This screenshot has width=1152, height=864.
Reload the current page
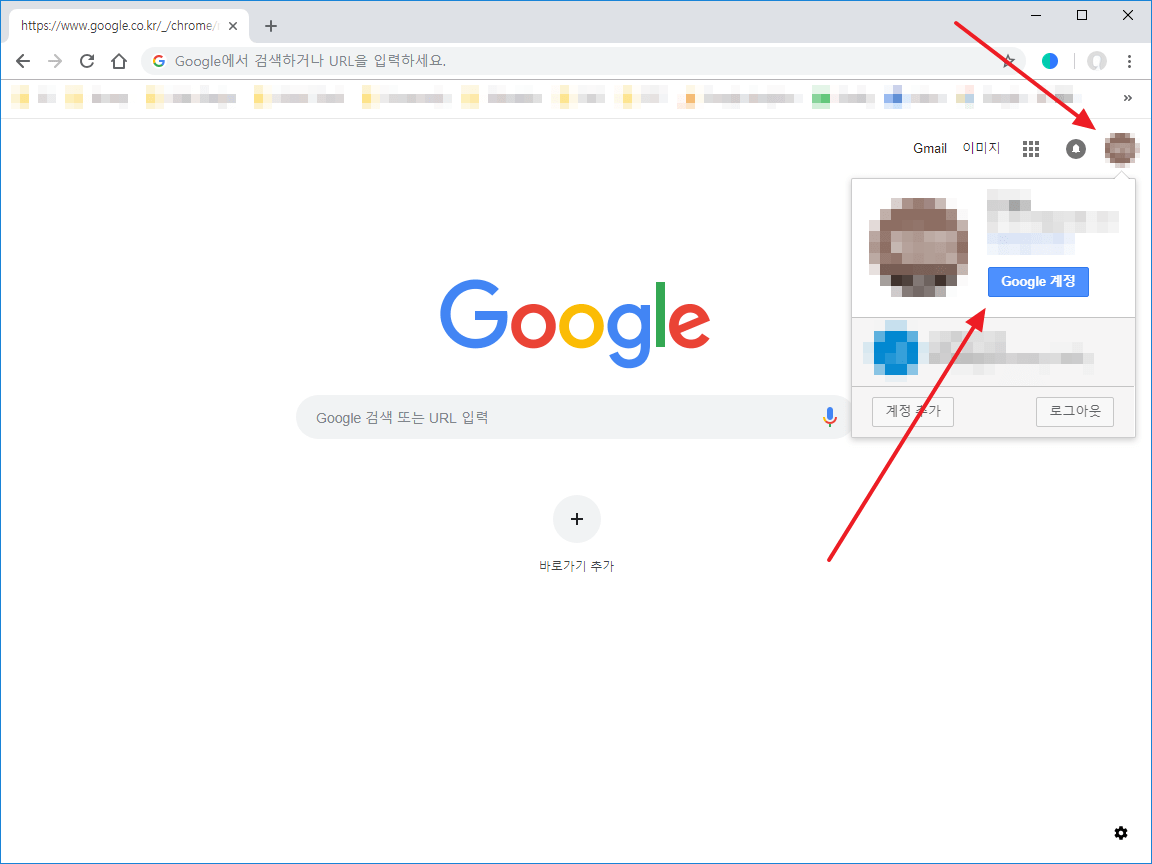[87, 61]
